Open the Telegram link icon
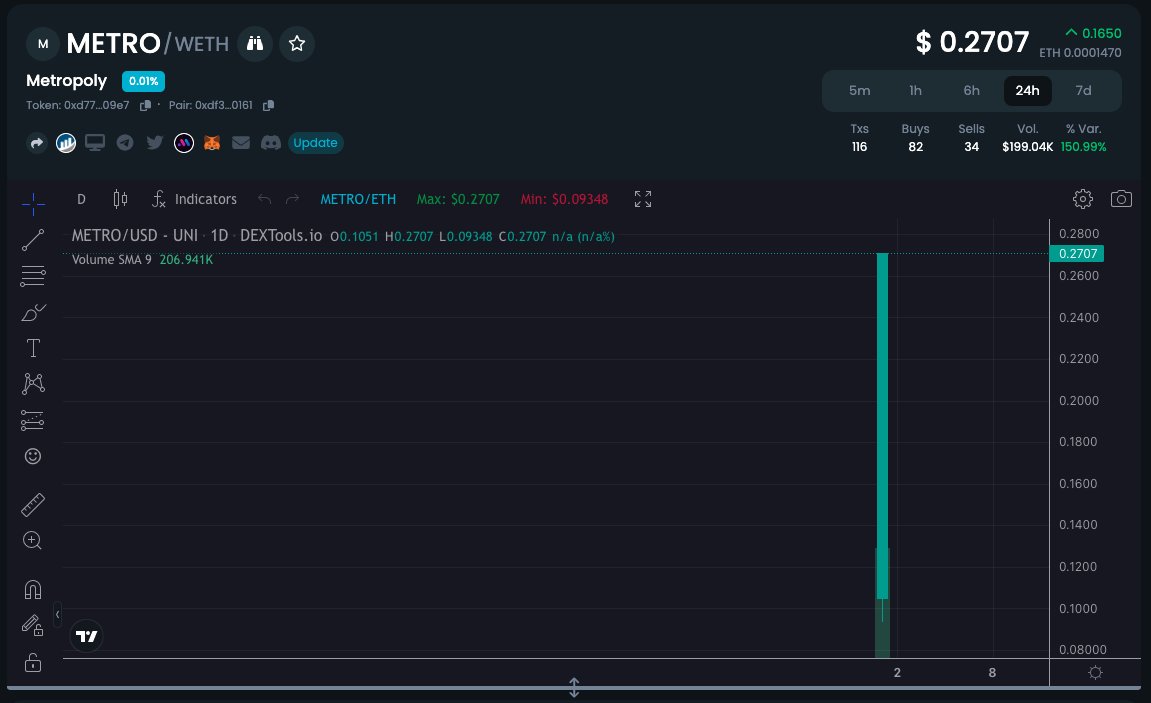The width and height of the screenshot is (1151, 703). [125, 142]
